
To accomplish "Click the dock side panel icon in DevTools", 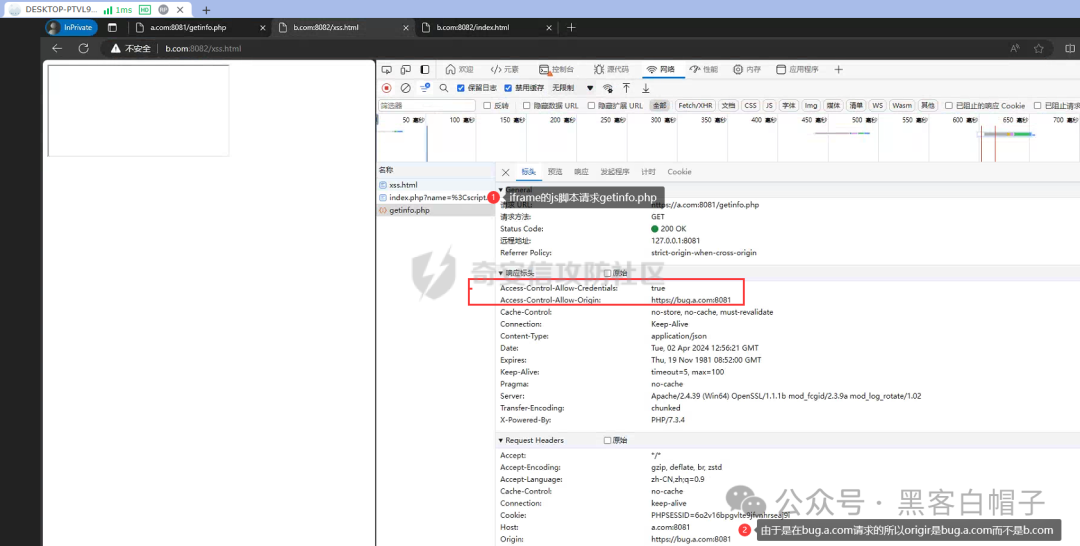I will pyautogui.click(x=425, y=70).
